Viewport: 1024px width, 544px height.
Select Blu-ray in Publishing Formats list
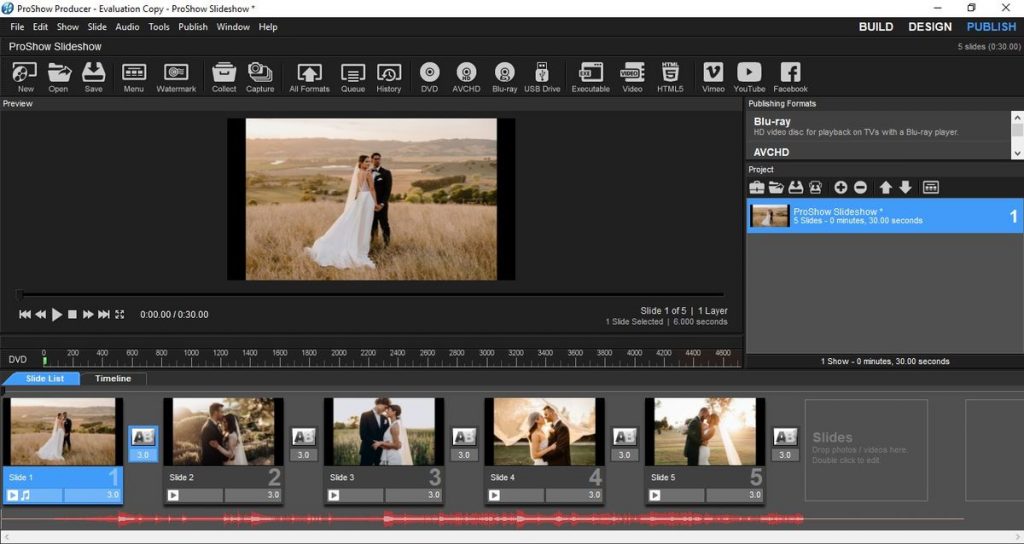[878, 126]
